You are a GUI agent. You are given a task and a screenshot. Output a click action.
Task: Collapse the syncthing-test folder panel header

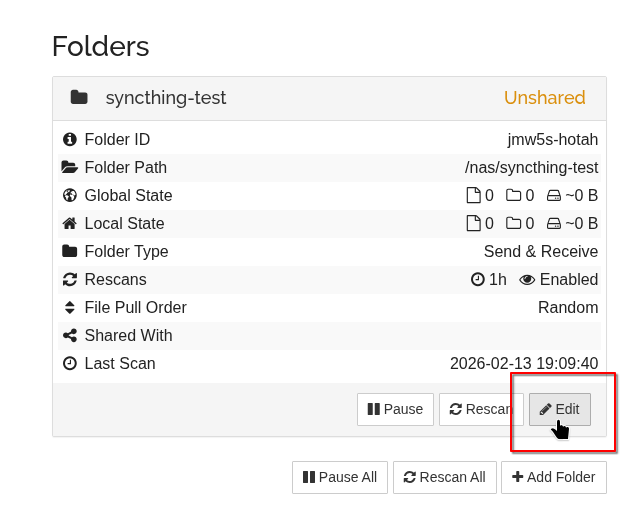pos(300,97)
